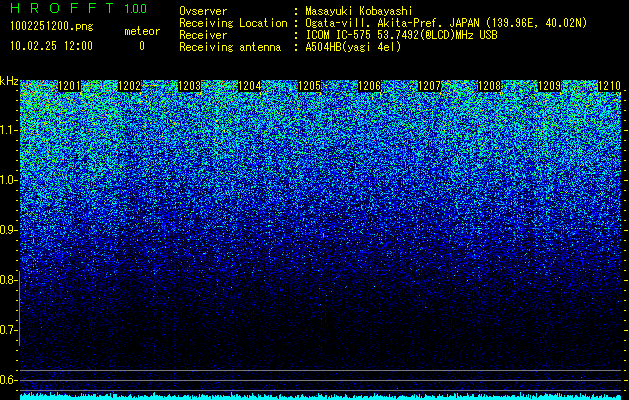Click the Receiver label

(x=203, y=35)
